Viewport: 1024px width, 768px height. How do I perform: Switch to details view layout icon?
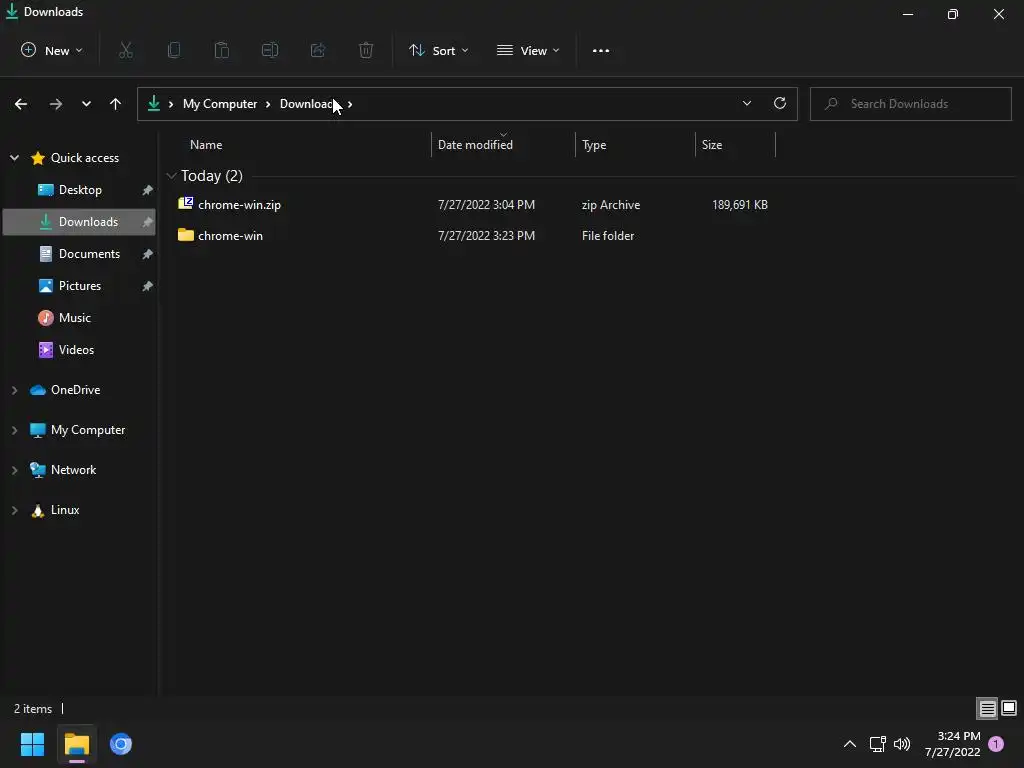click(x=987, y=708)
